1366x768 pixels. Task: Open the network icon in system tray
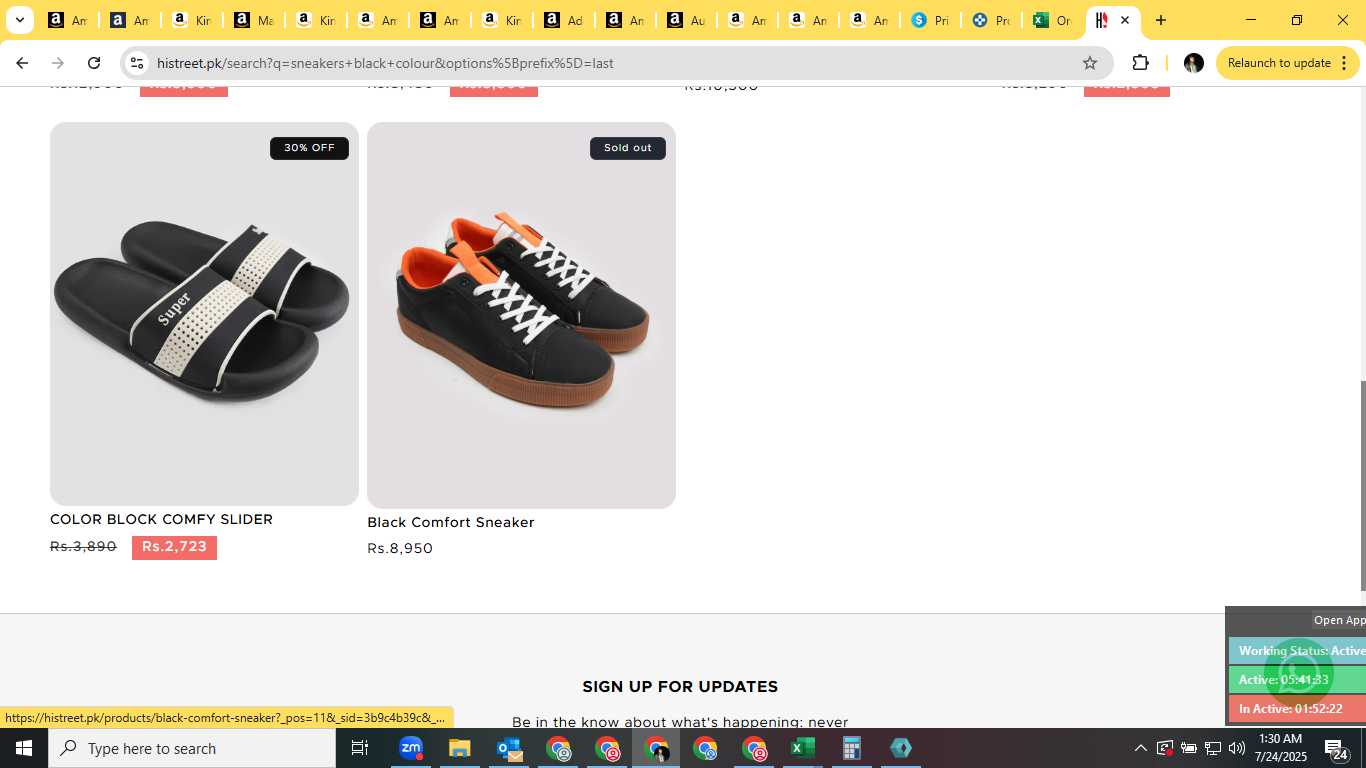1213,748
